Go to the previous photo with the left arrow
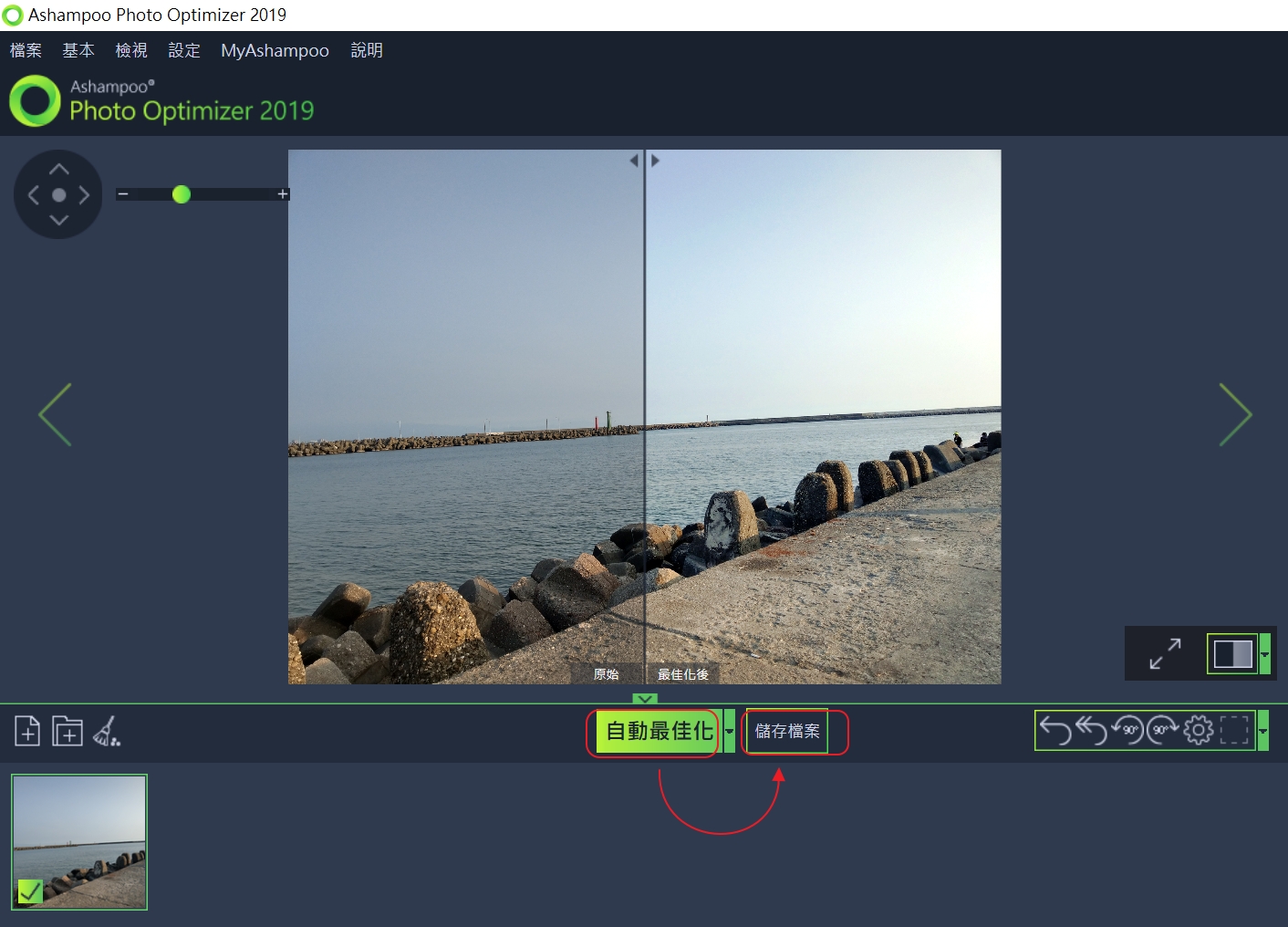This screenshot has height=927, width=1288. point(55,414)
